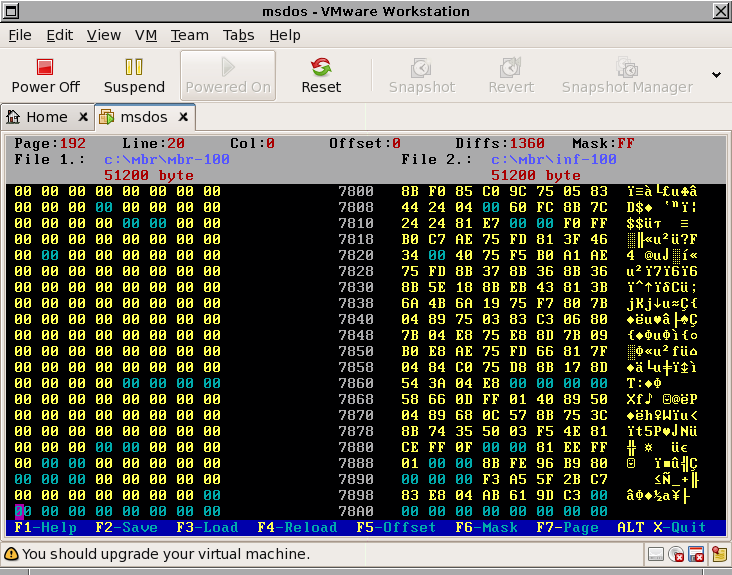
Task: Click the upgrade your virtual machine message
Action: 166,554
